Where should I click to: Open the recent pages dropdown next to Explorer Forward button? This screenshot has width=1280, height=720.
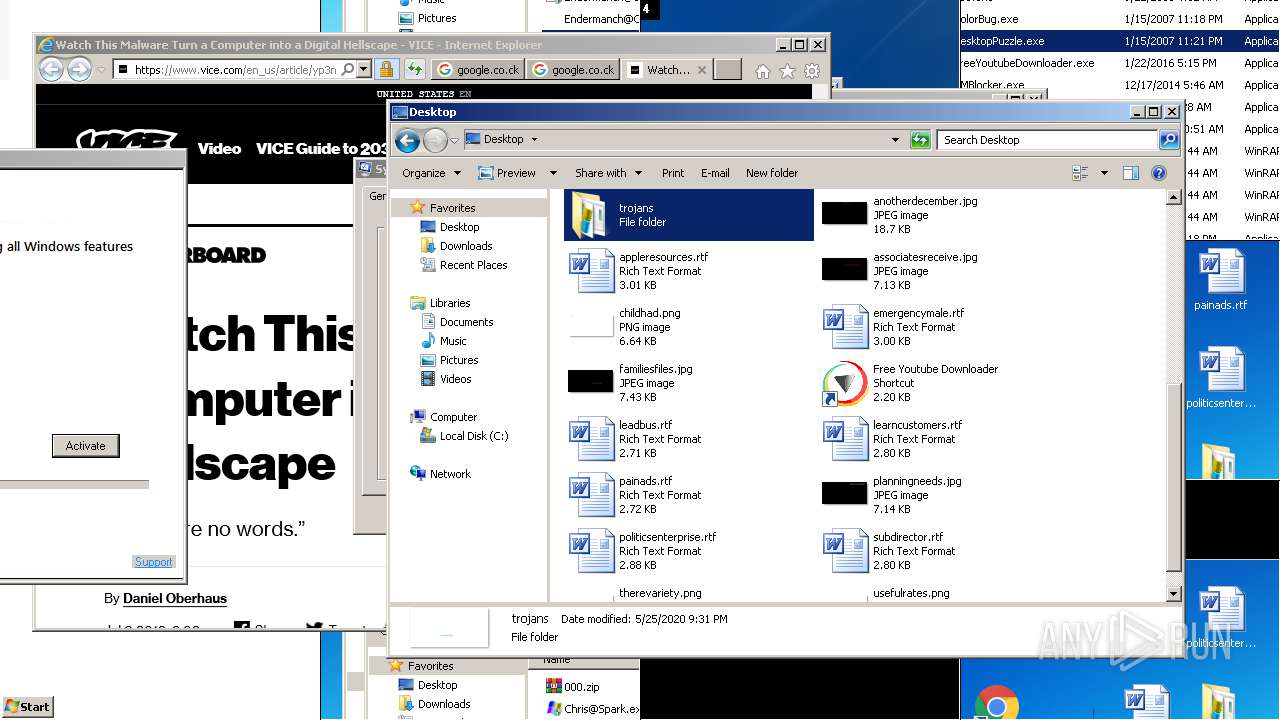pos(454,141)
